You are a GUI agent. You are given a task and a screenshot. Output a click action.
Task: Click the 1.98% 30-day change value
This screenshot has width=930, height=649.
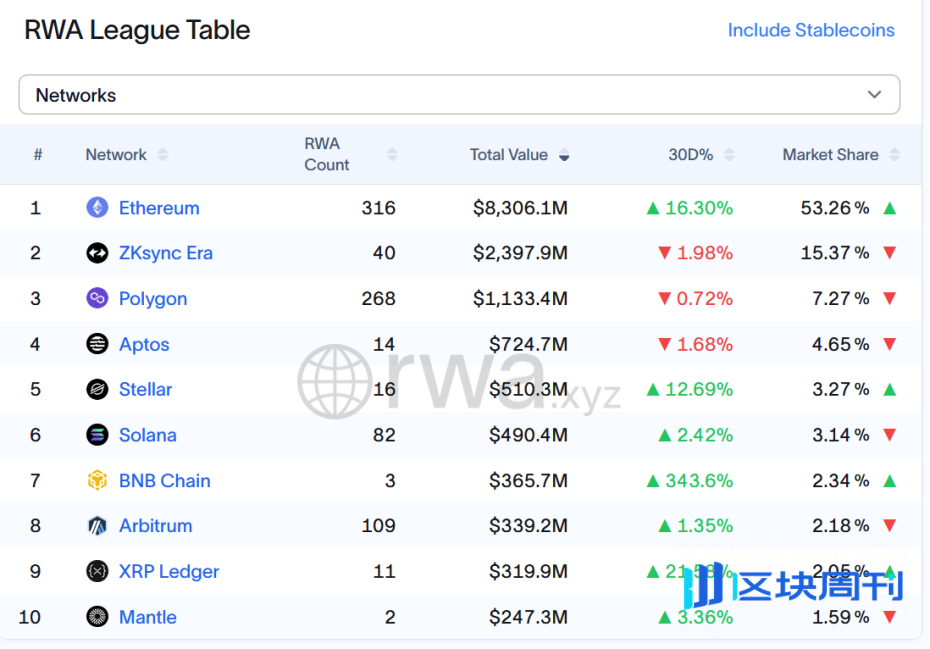pos(705,253)
